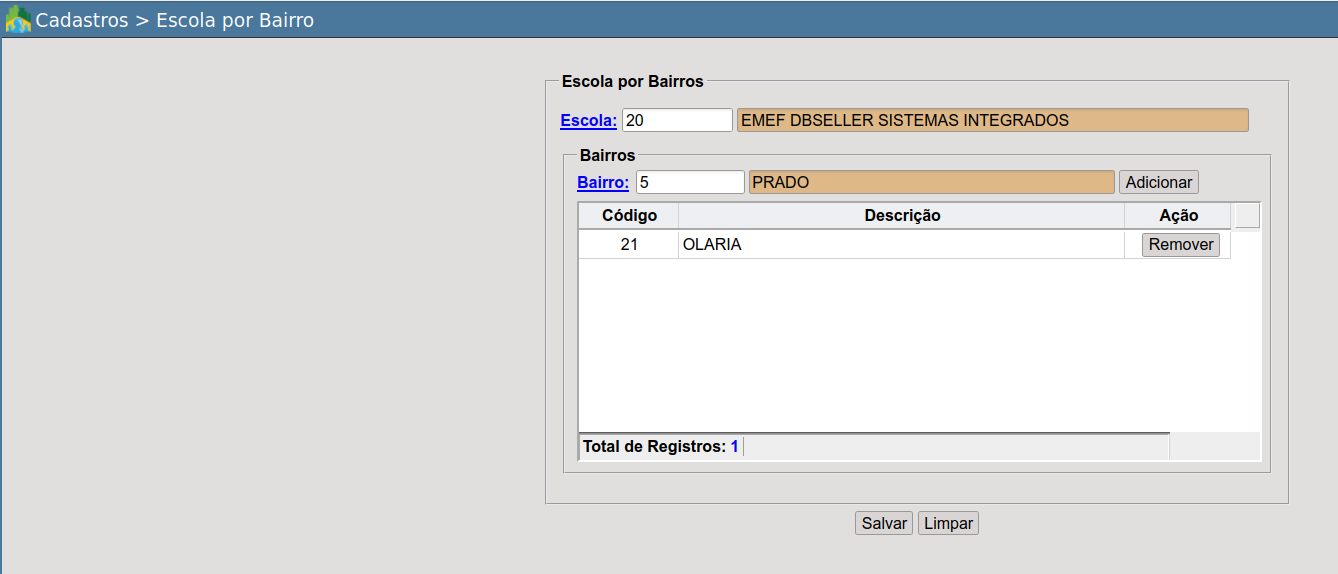Viewport: 1338px width, 574px height.
Task: Click the PRADO description field
Action: (931, 182)
